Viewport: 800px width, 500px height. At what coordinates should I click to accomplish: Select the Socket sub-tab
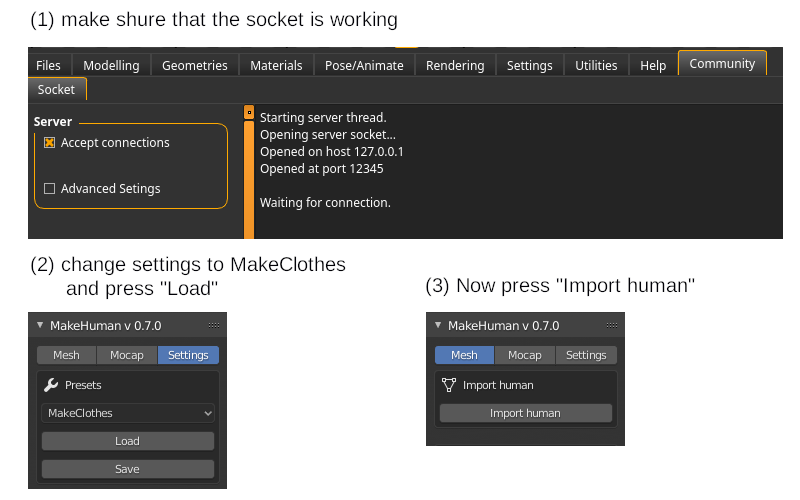56,90
